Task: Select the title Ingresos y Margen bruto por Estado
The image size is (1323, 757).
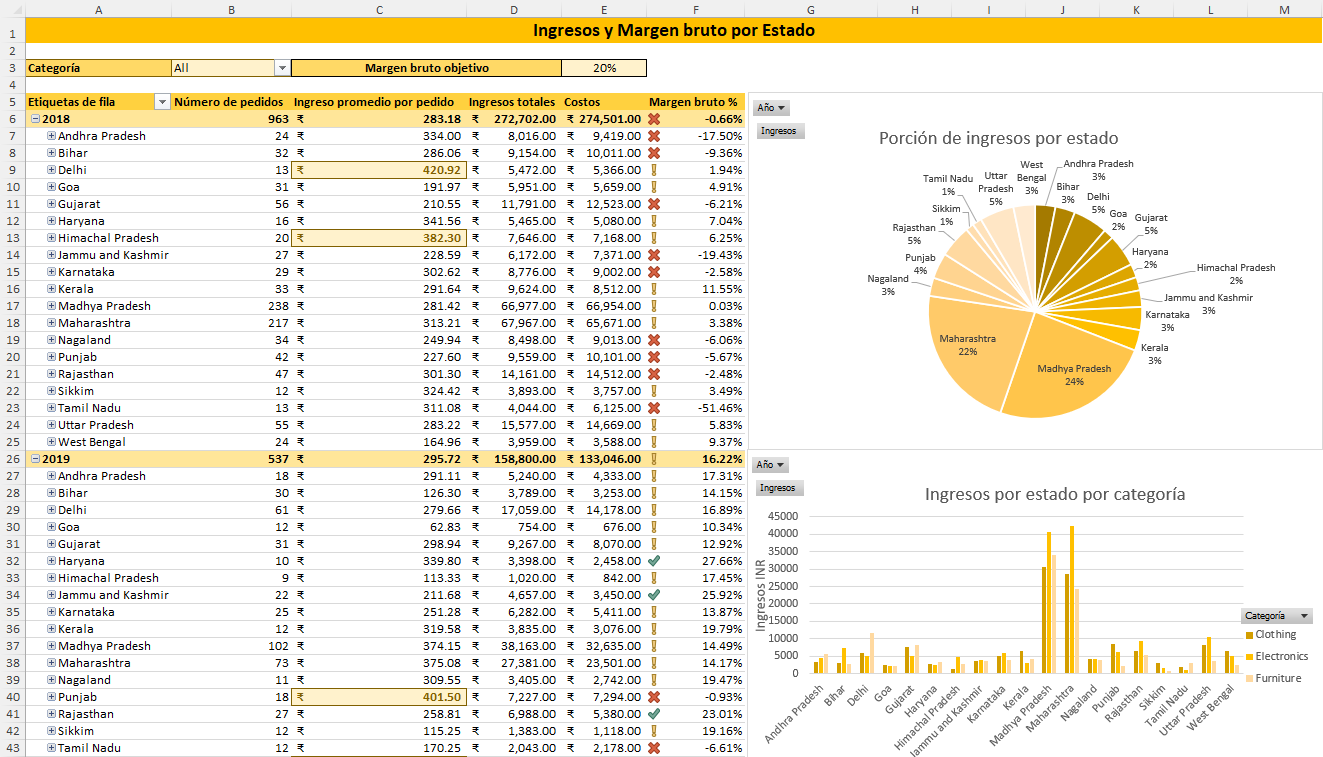Action: (x=674, y=30)
